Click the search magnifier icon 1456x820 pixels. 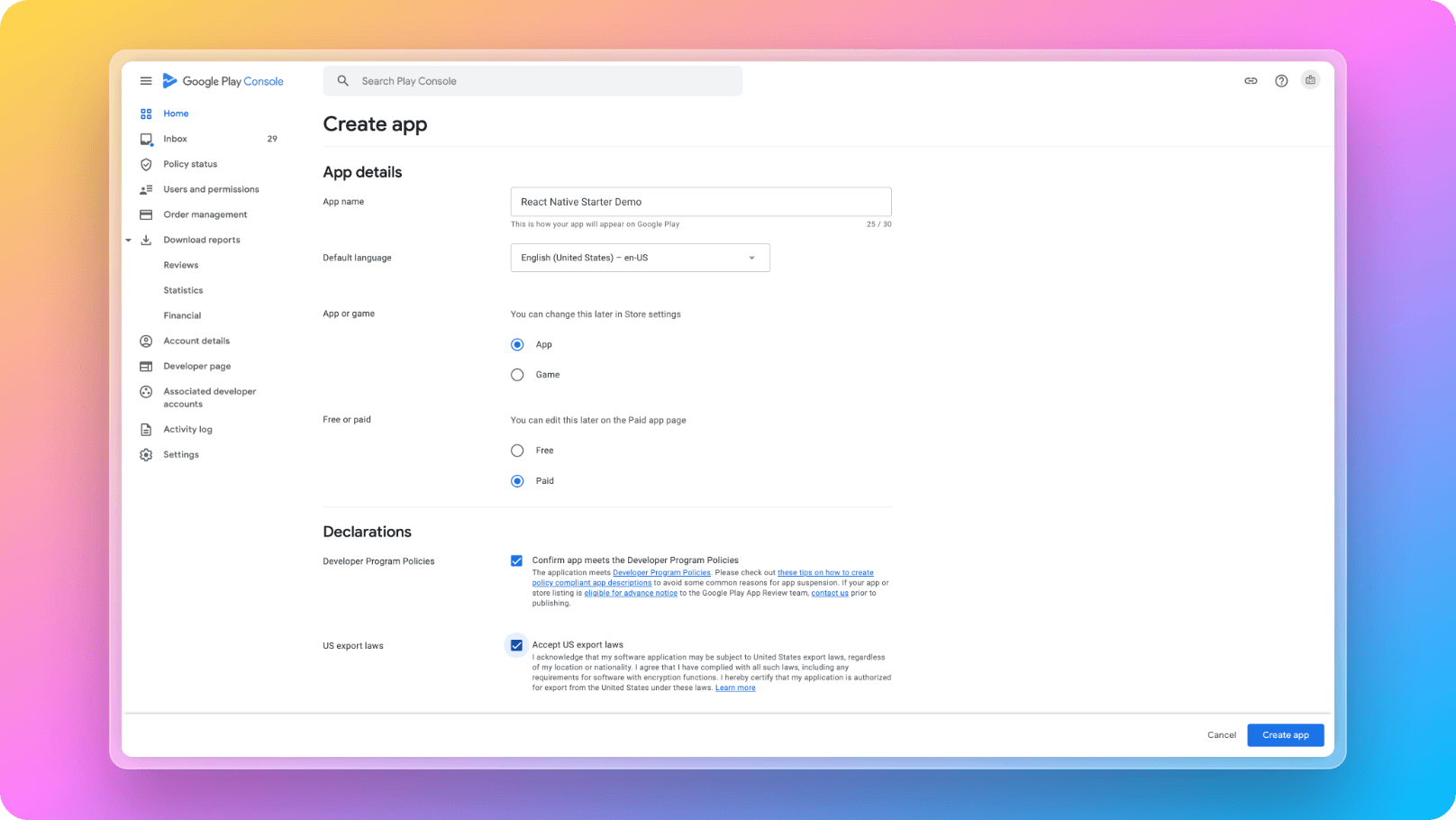pos(343,81)
